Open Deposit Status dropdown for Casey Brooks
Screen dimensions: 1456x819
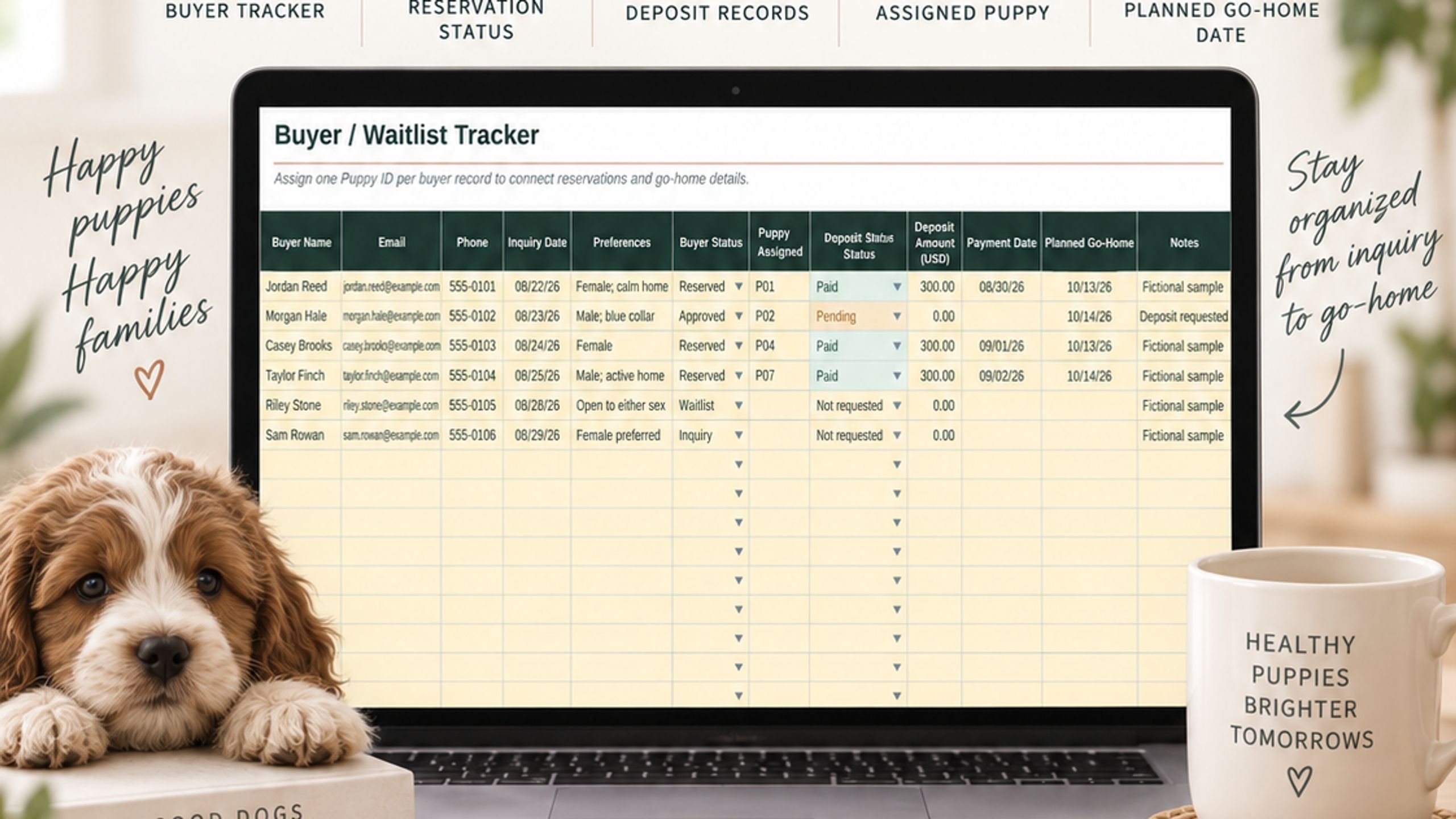click(x=897, y=346)
